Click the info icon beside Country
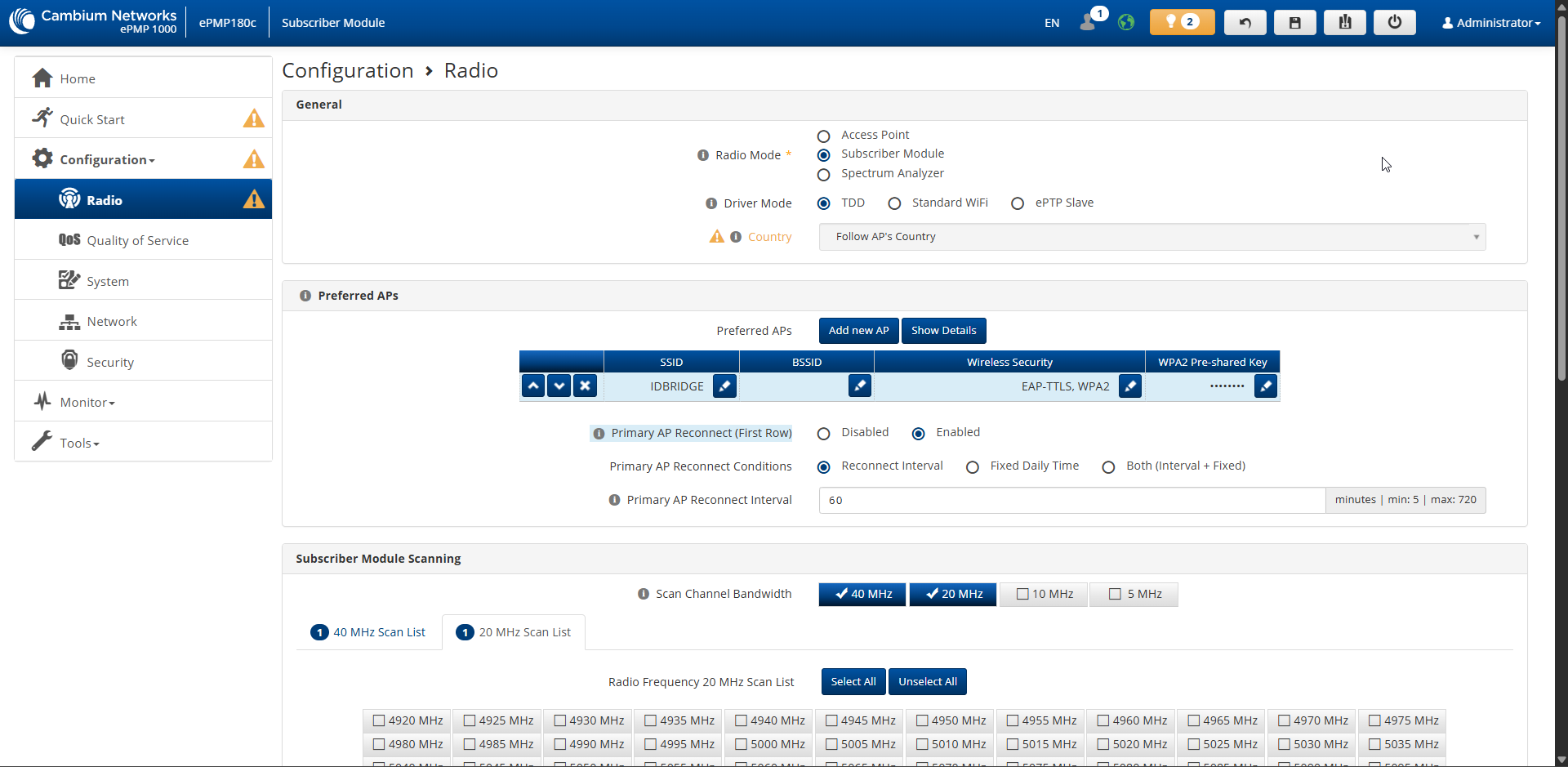The width and height of the screenshot is (1568, 767). click(x=736, y=237)
